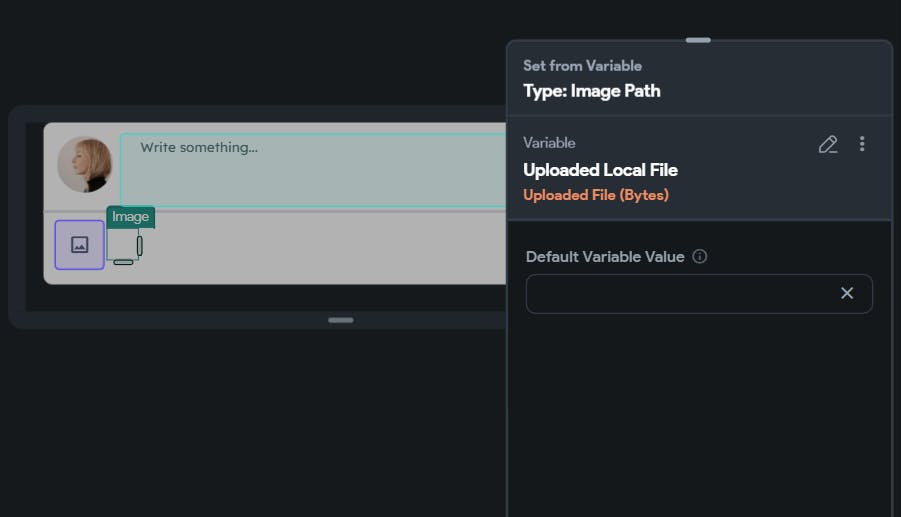Viewport: 901px width, 517px height.
Task: Click the Type: Image Path heading
Action: (592, 91)
